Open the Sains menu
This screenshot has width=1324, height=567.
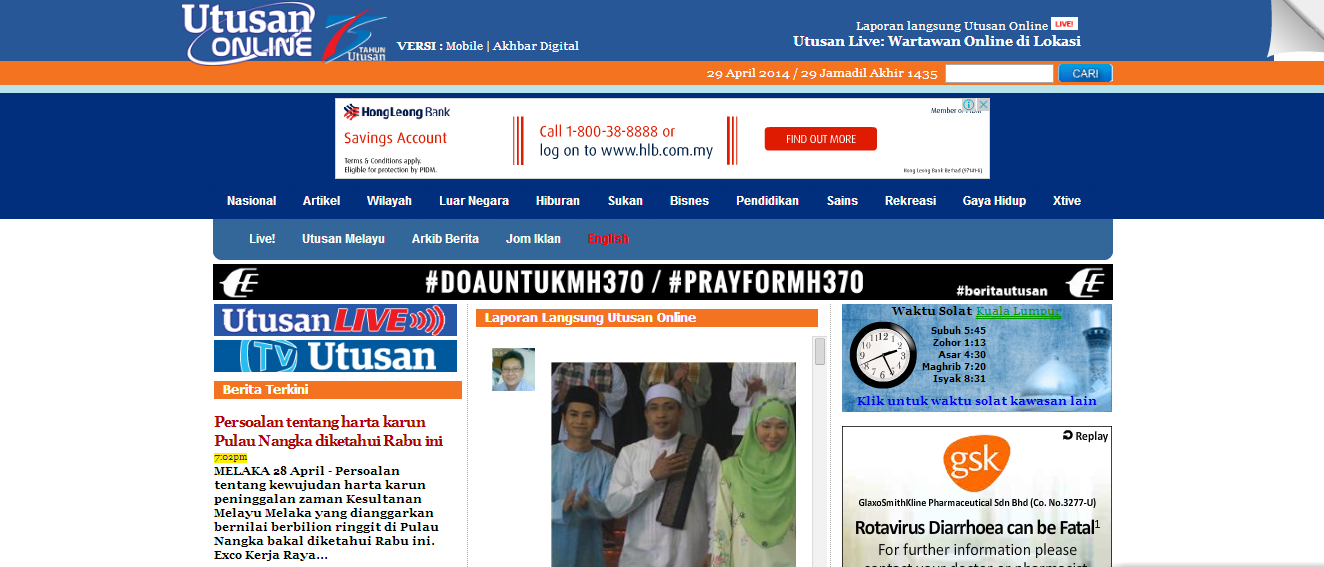tap(842, 201)
